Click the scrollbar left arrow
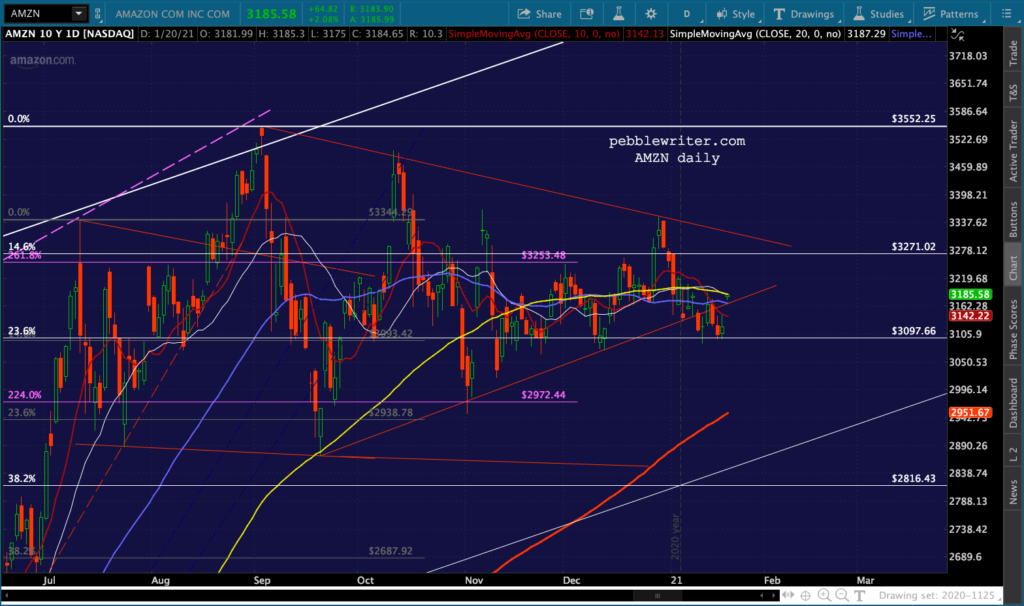The height and width of the screenshot is (606, 1024). click(x=761, y=596)
